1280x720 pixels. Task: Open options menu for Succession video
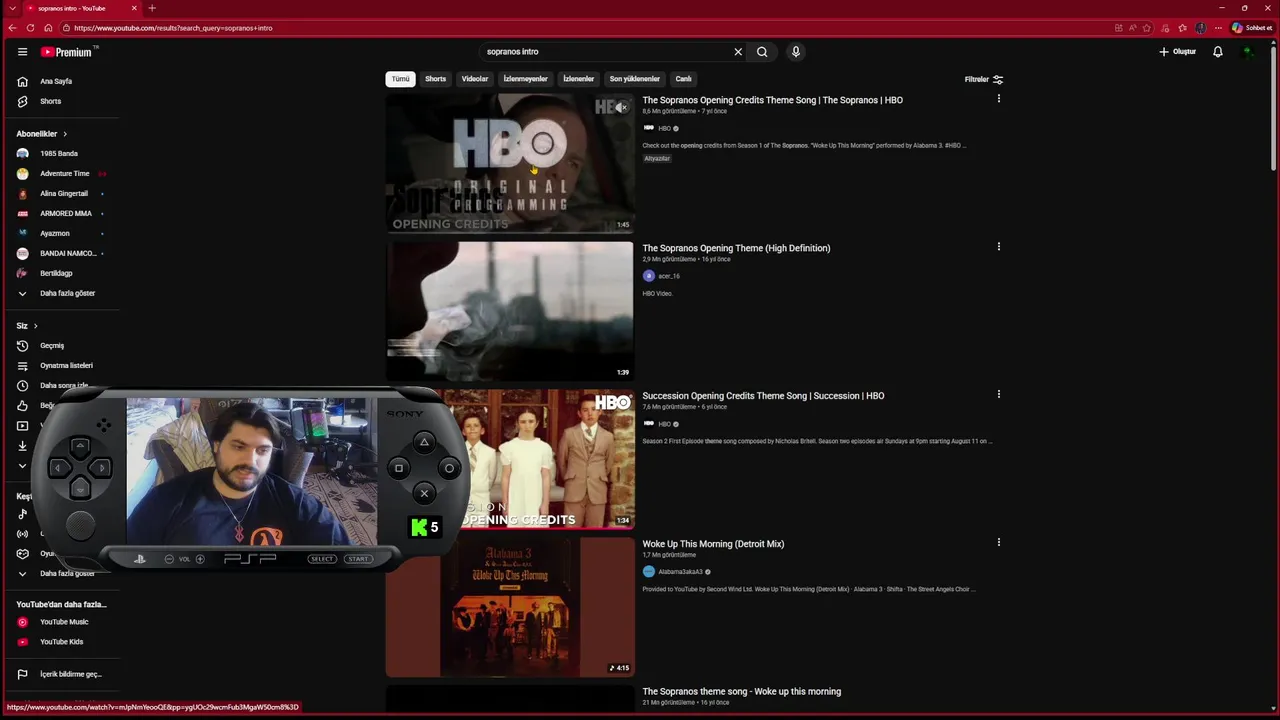pyautogui.click(x=998, y=395)
